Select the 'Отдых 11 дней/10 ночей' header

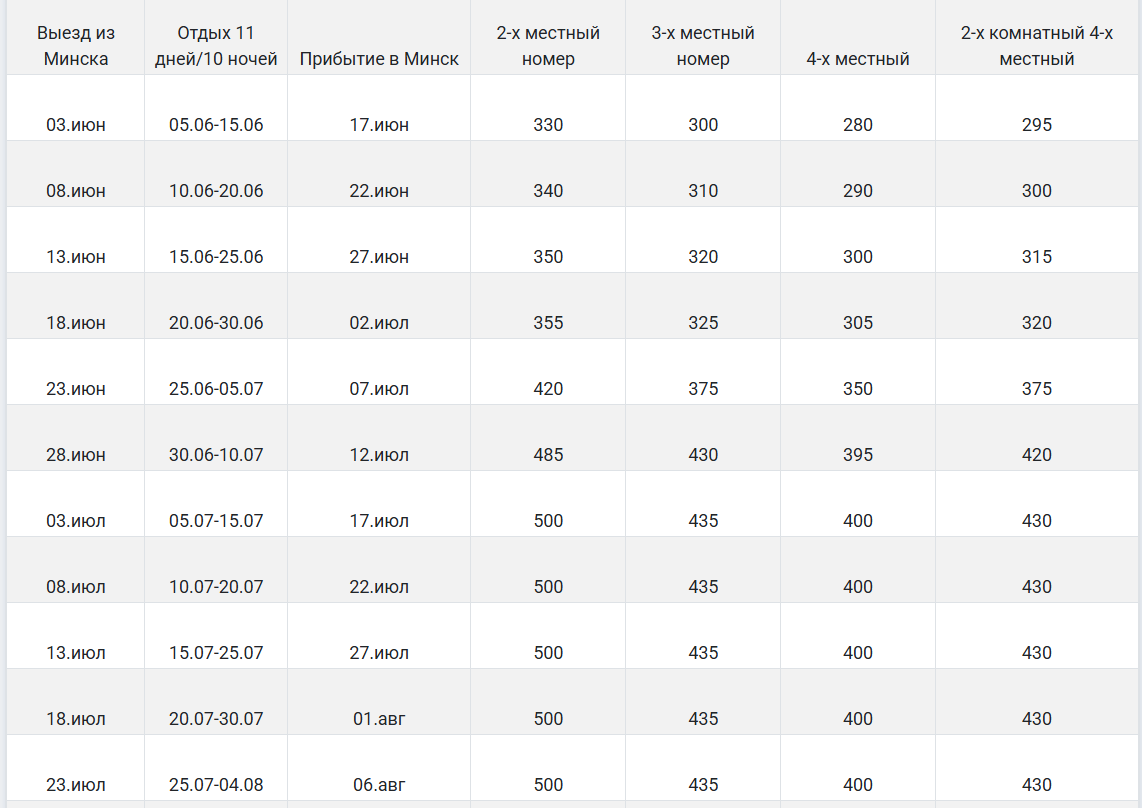(x=216, y=46)
